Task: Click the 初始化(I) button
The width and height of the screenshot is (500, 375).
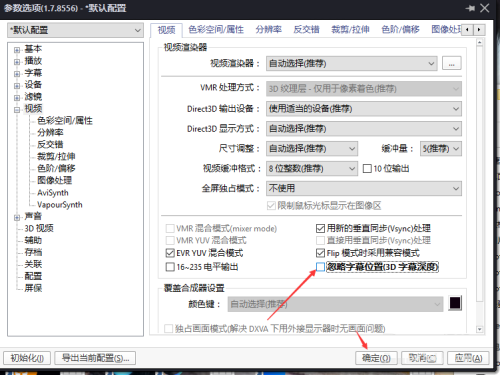Action: pyautogui.click(x=27, y=358)
